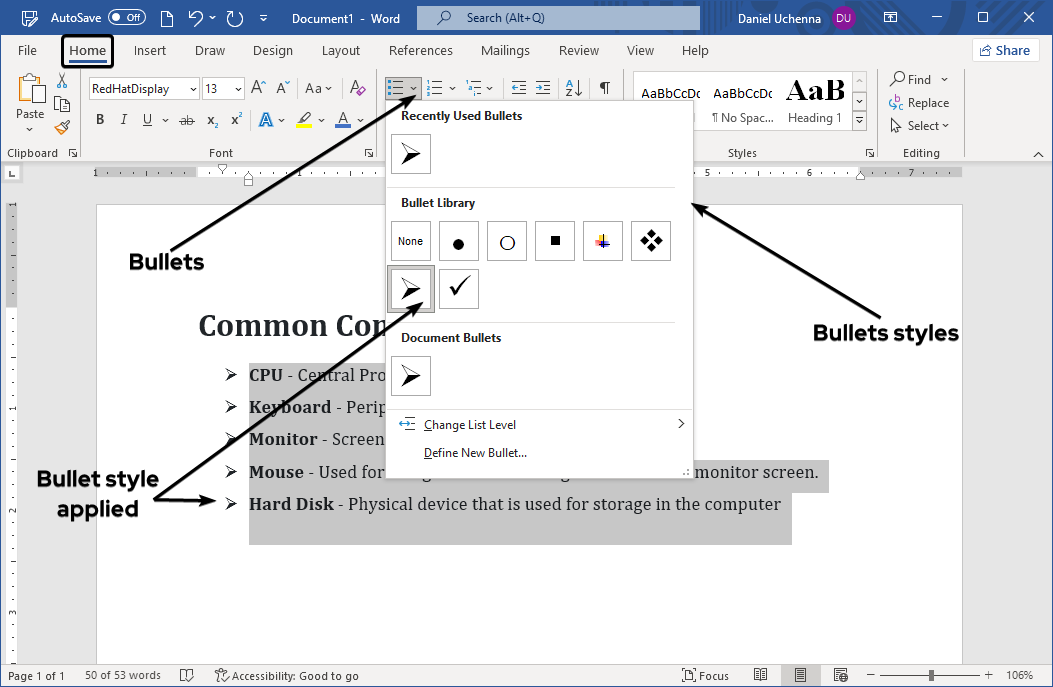Image resolution: width=1053 pixels, height=687 pixels.
Task: Click the Format Painter icon
Action: 62,127
